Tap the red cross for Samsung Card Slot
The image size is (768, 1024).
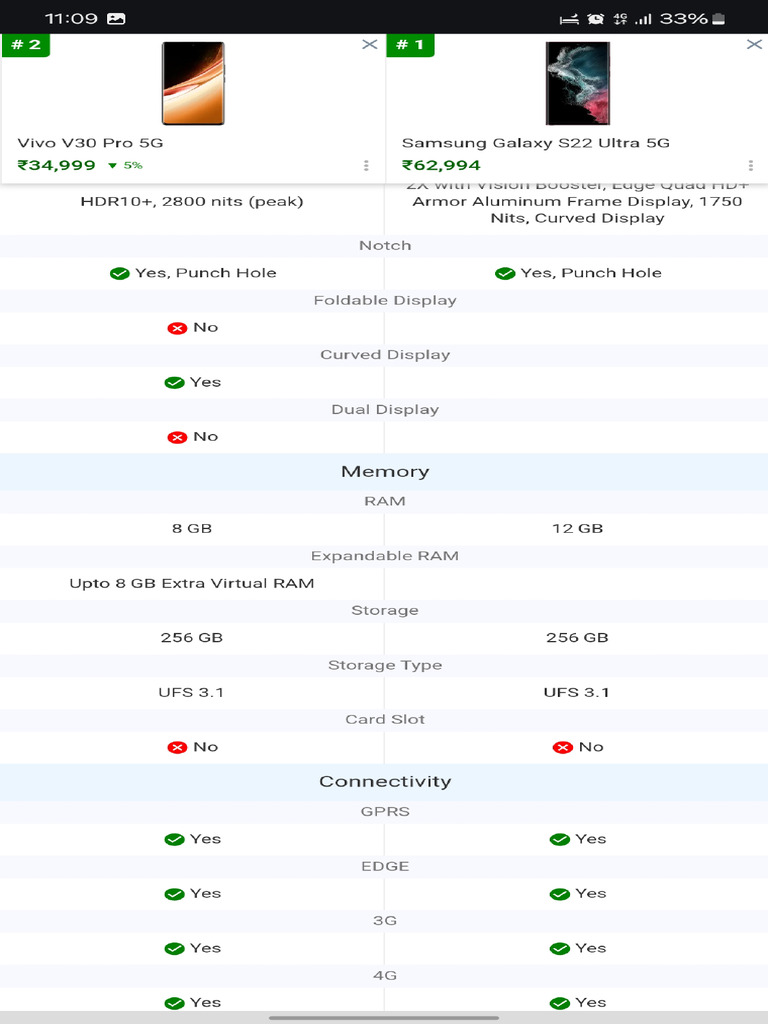coord(562,747)
